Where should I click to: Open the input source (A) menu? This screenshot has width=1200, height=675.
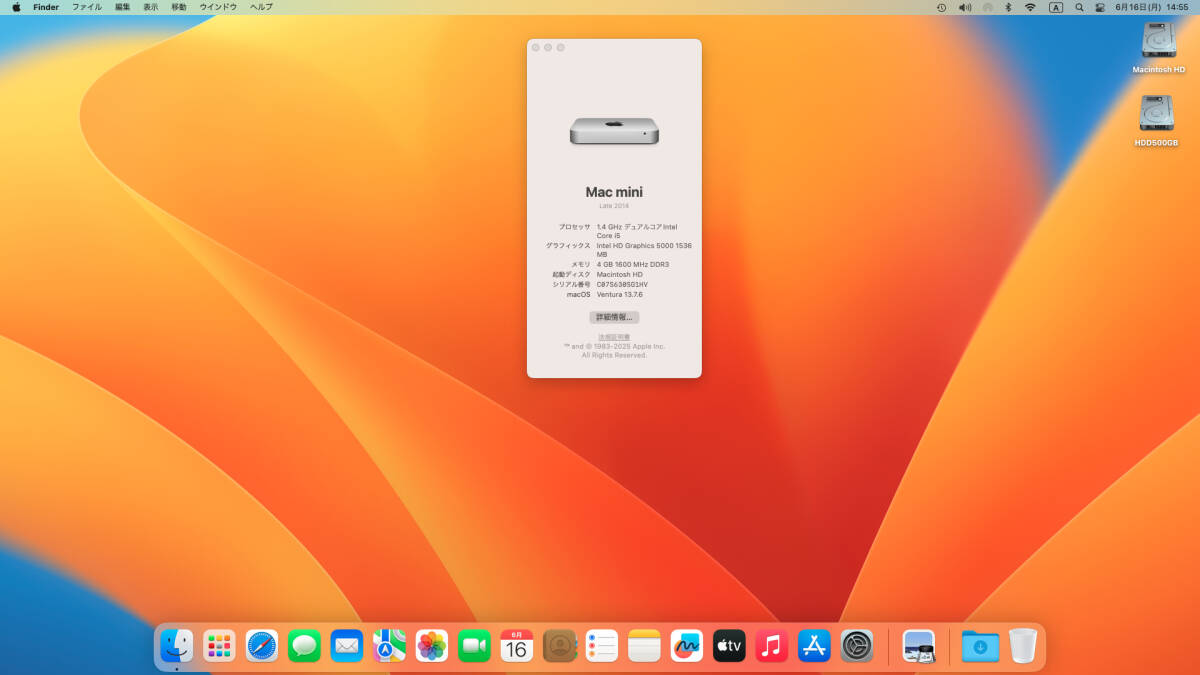pyautogui.click(x=1056, y=7)
